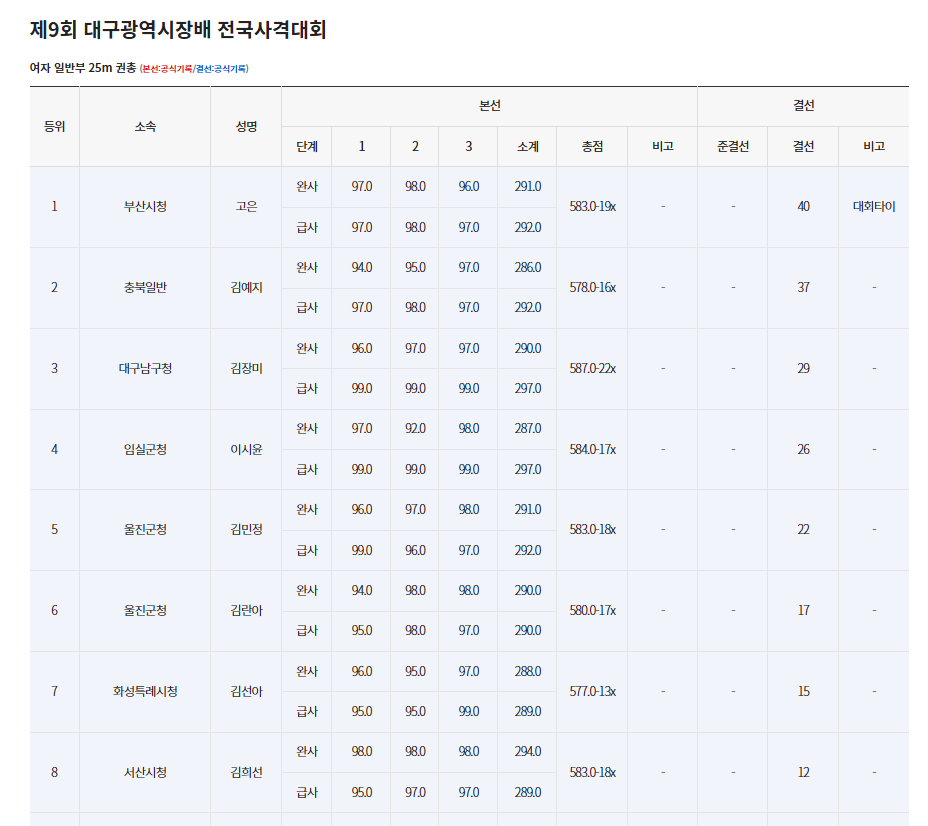Click the 소계 column header
The image size is (928, 826).
(527, 147)
